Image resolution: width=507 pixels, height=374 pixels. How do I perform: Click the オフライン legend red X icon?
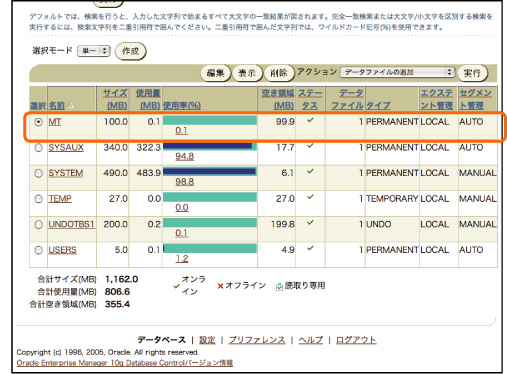[x=220, y=286]
